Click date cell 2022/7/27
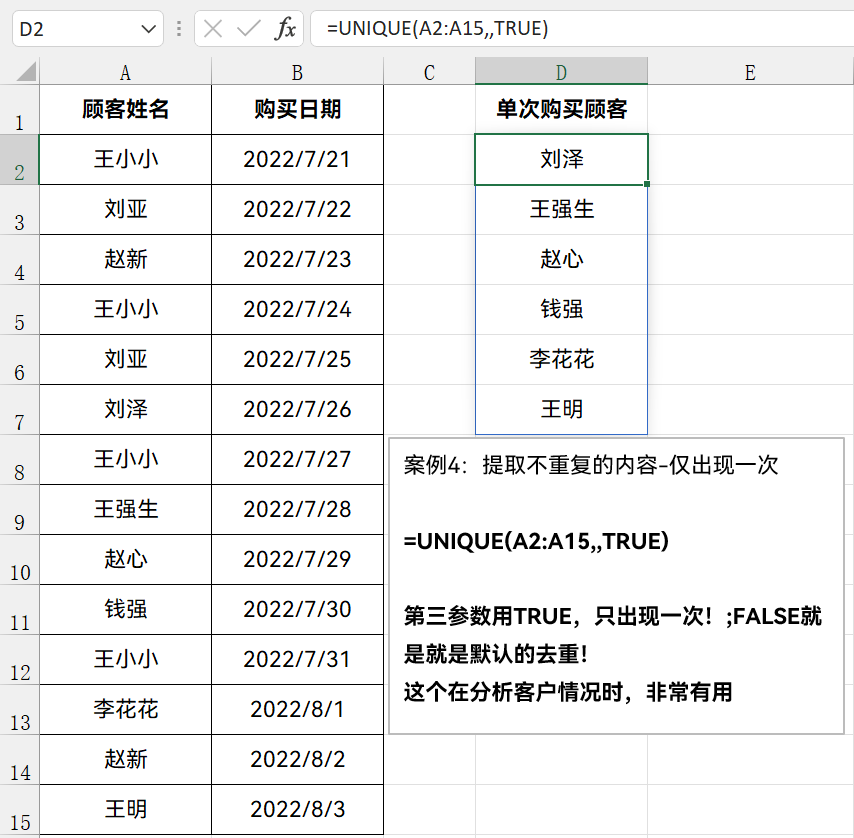 coord(297,460)
